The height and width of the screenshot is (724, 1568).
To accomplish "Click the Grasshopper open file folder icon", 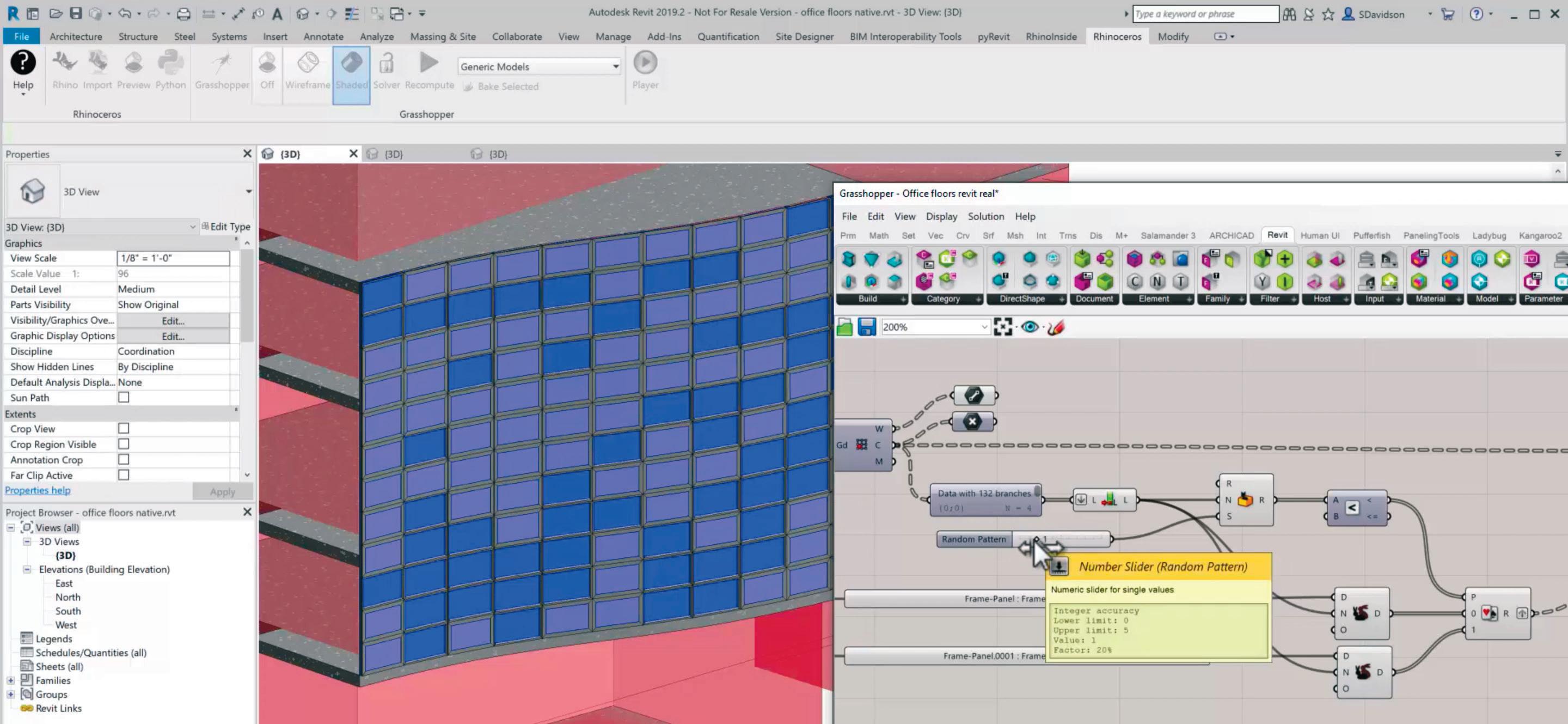I will coord(845,327).
